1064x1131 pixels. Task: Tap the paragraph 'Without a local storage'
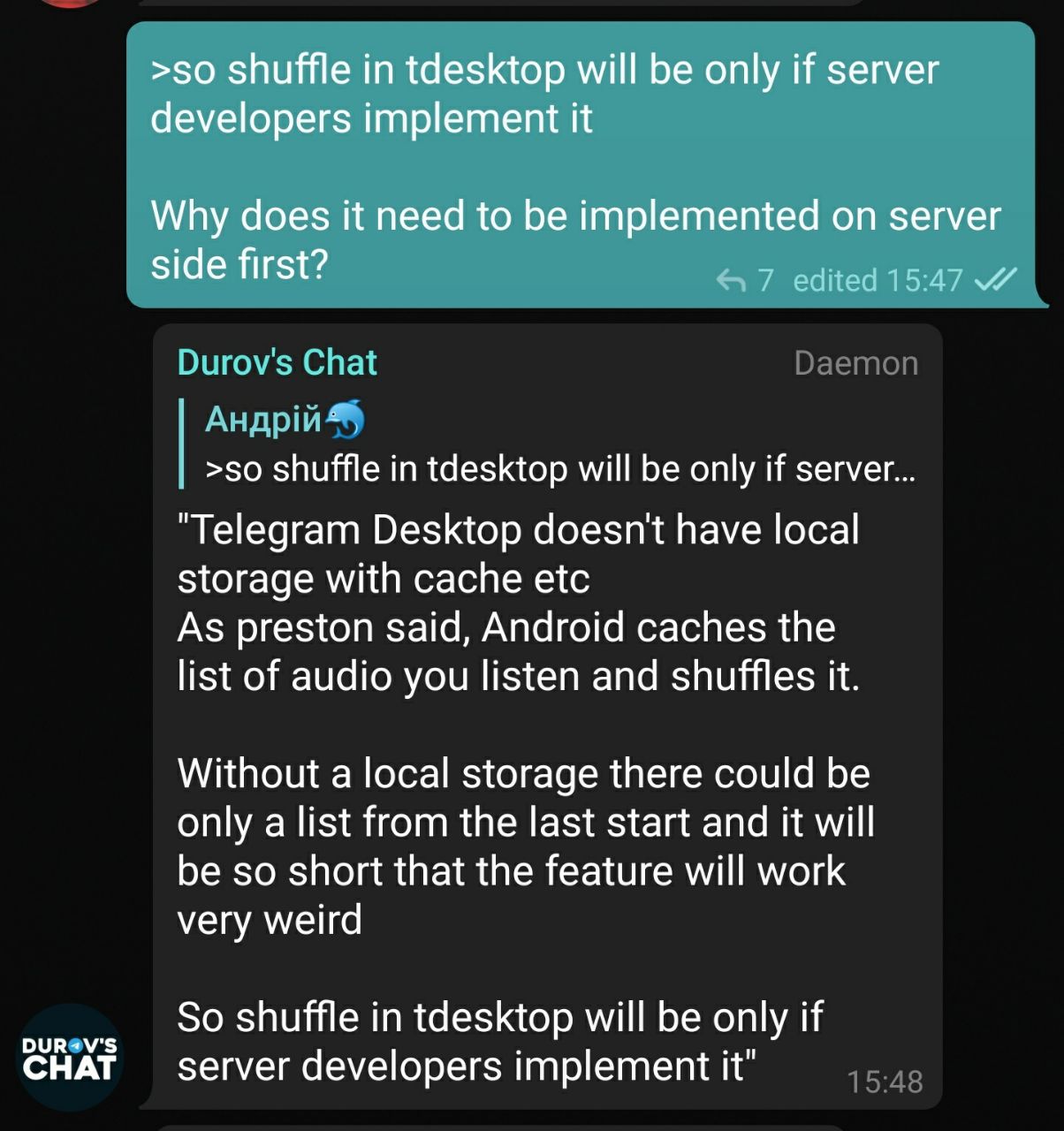pos(526,846)
